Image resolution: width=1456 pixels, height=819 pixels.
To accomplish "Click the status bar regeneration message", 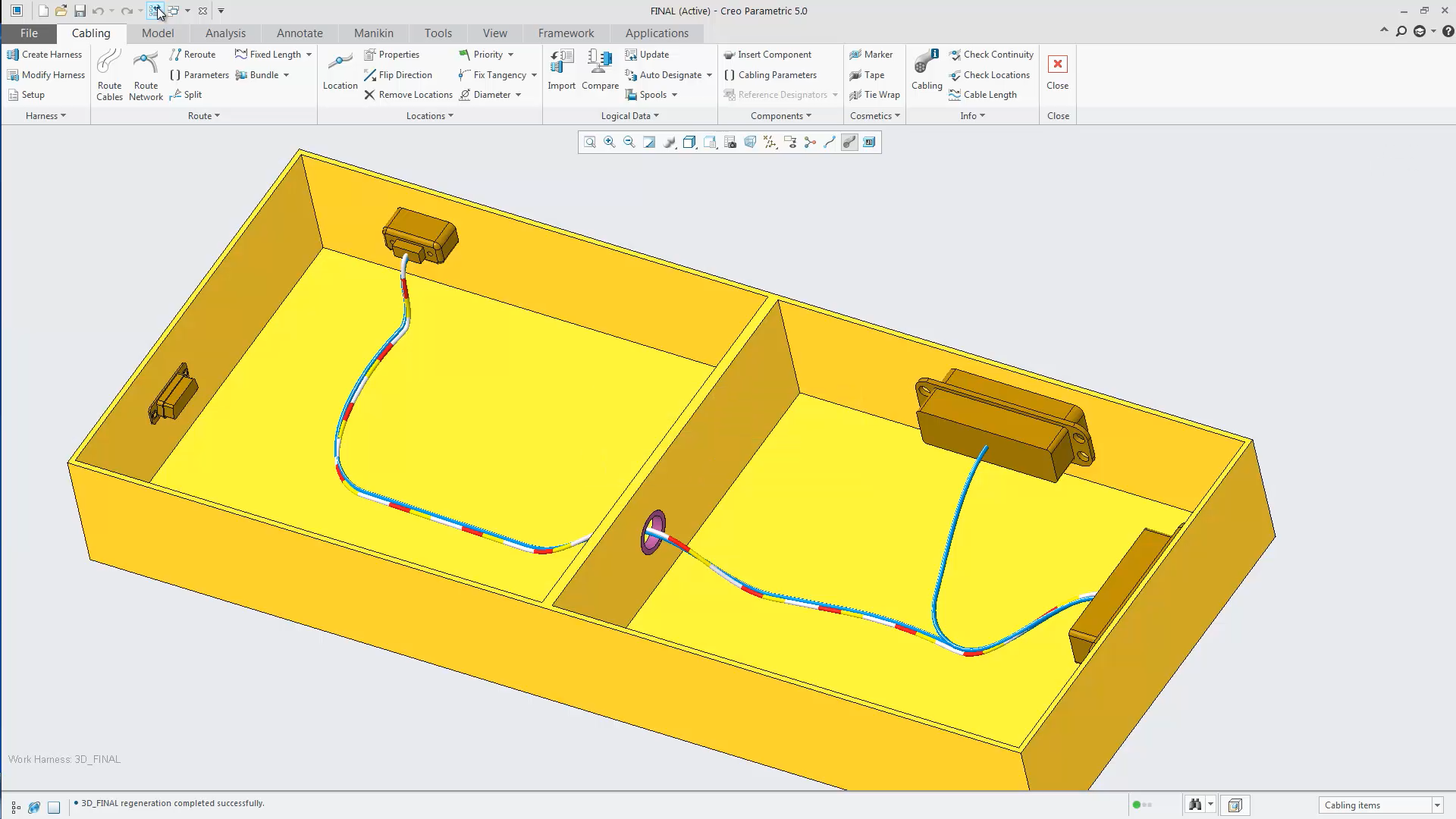I will click(x=173, y=803).
